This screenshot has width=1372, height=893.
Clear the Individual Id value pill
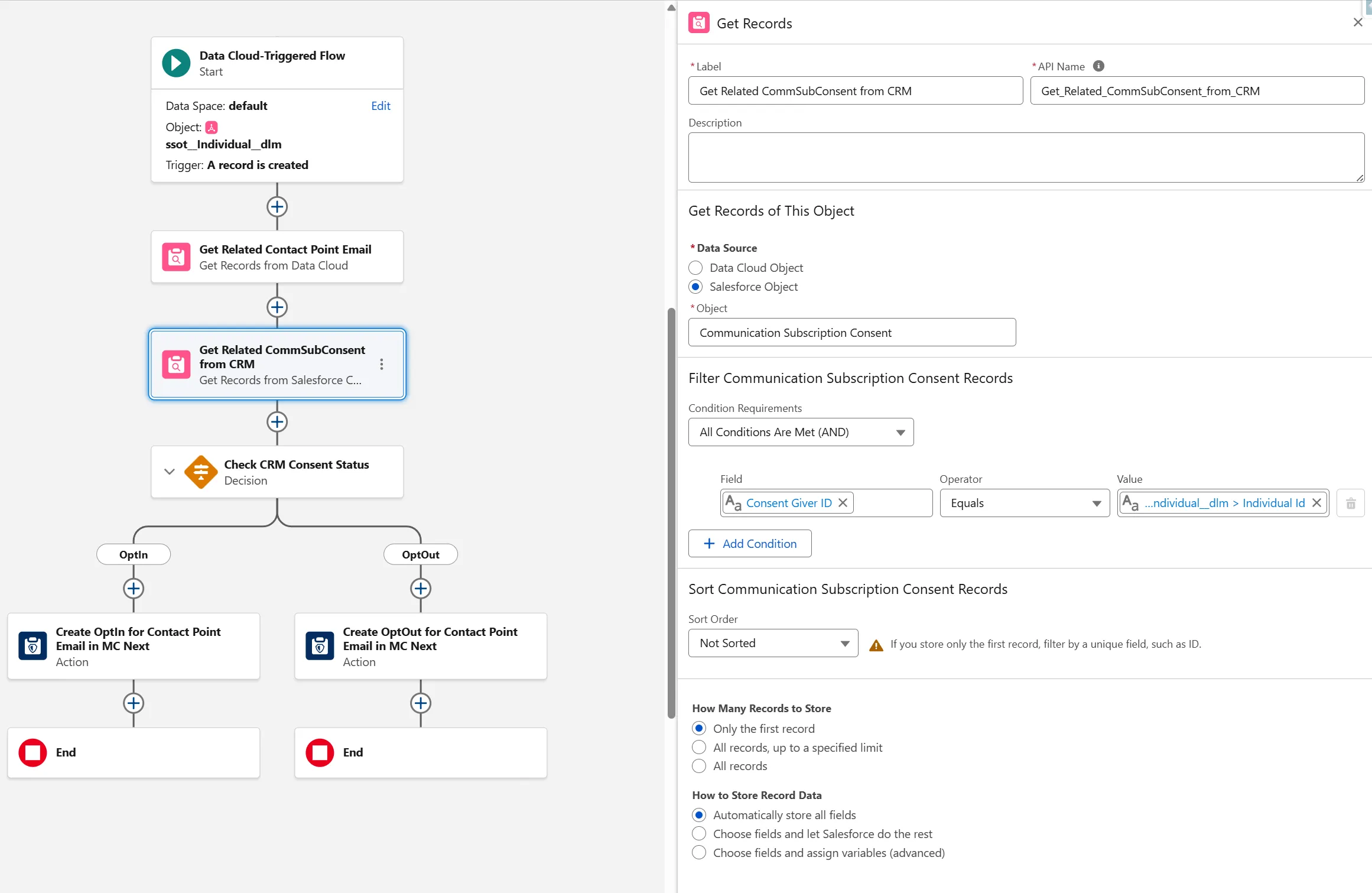click(x=1317, y=503)
